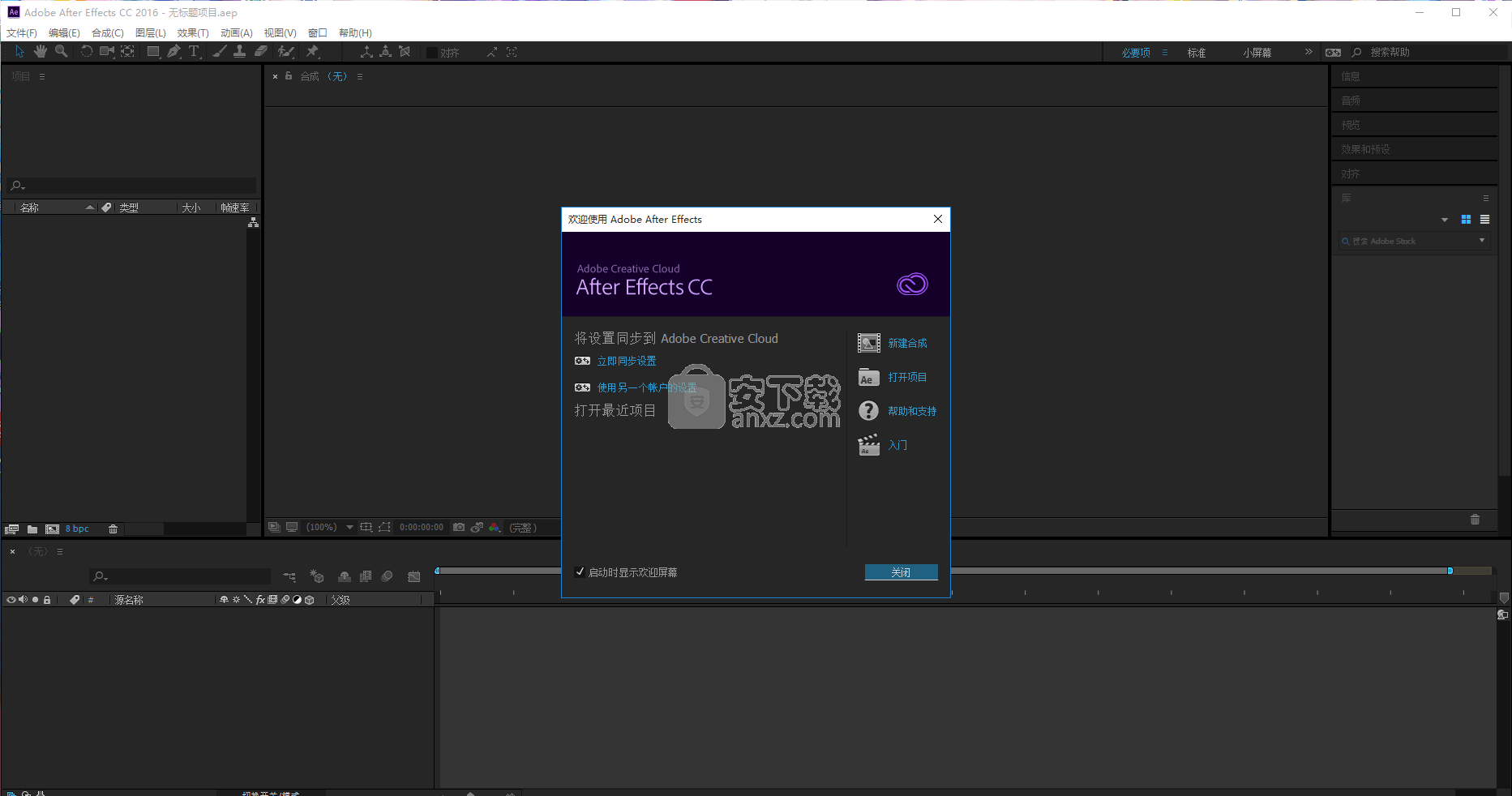Screen dimensions: 1512x796
Task: Click the Shy layers hide icon in timeline
Action: coord(345,576)
